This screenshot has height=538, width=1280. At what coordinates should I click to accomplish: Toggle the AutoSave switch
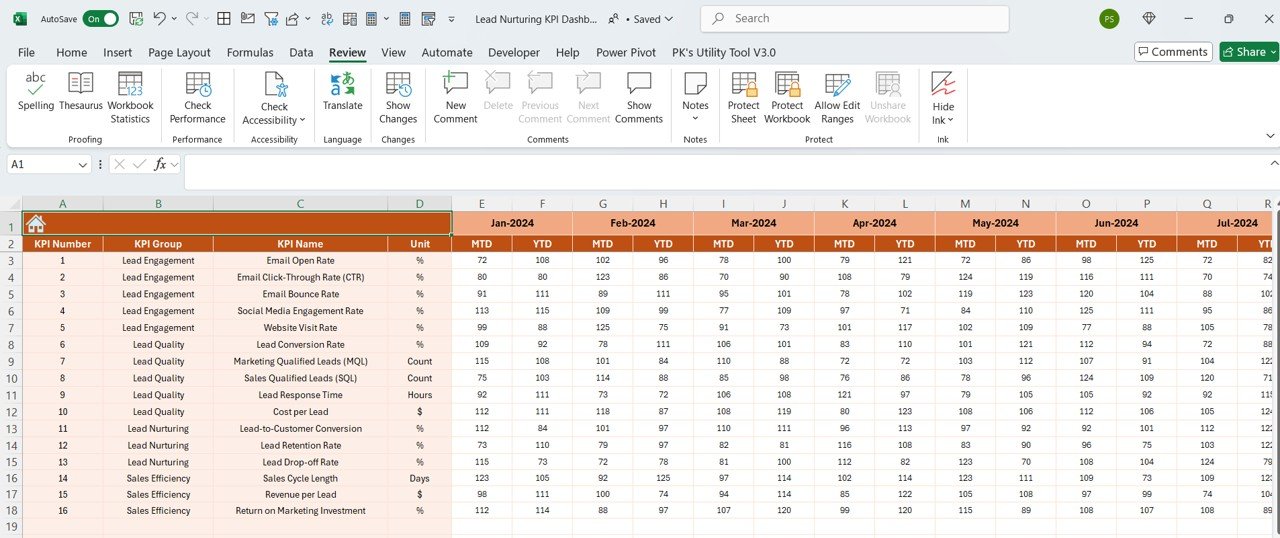(100, 19)
